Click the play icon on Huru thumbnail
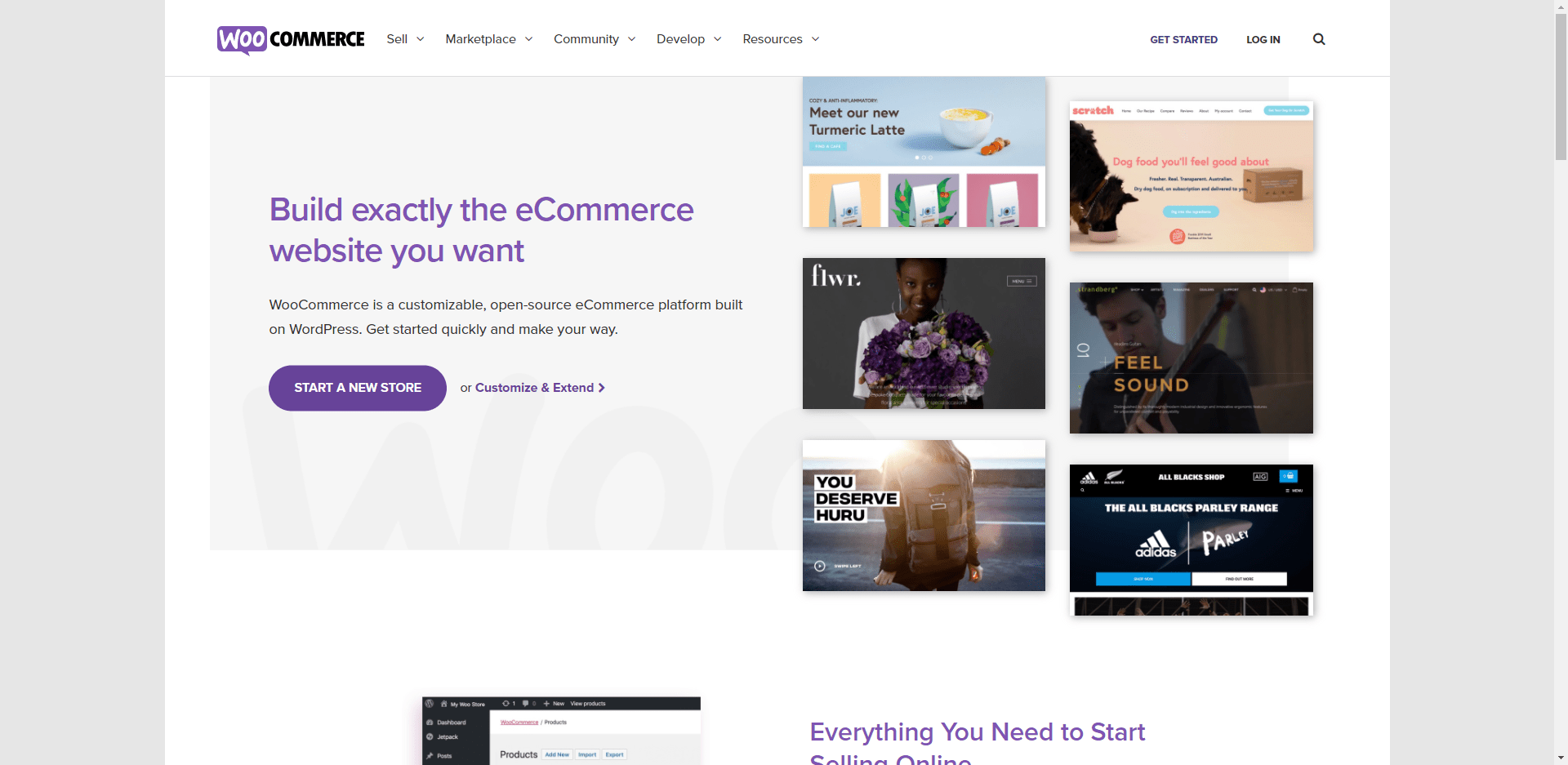Viewport: 1568px width, 765px height. [820, 566]
